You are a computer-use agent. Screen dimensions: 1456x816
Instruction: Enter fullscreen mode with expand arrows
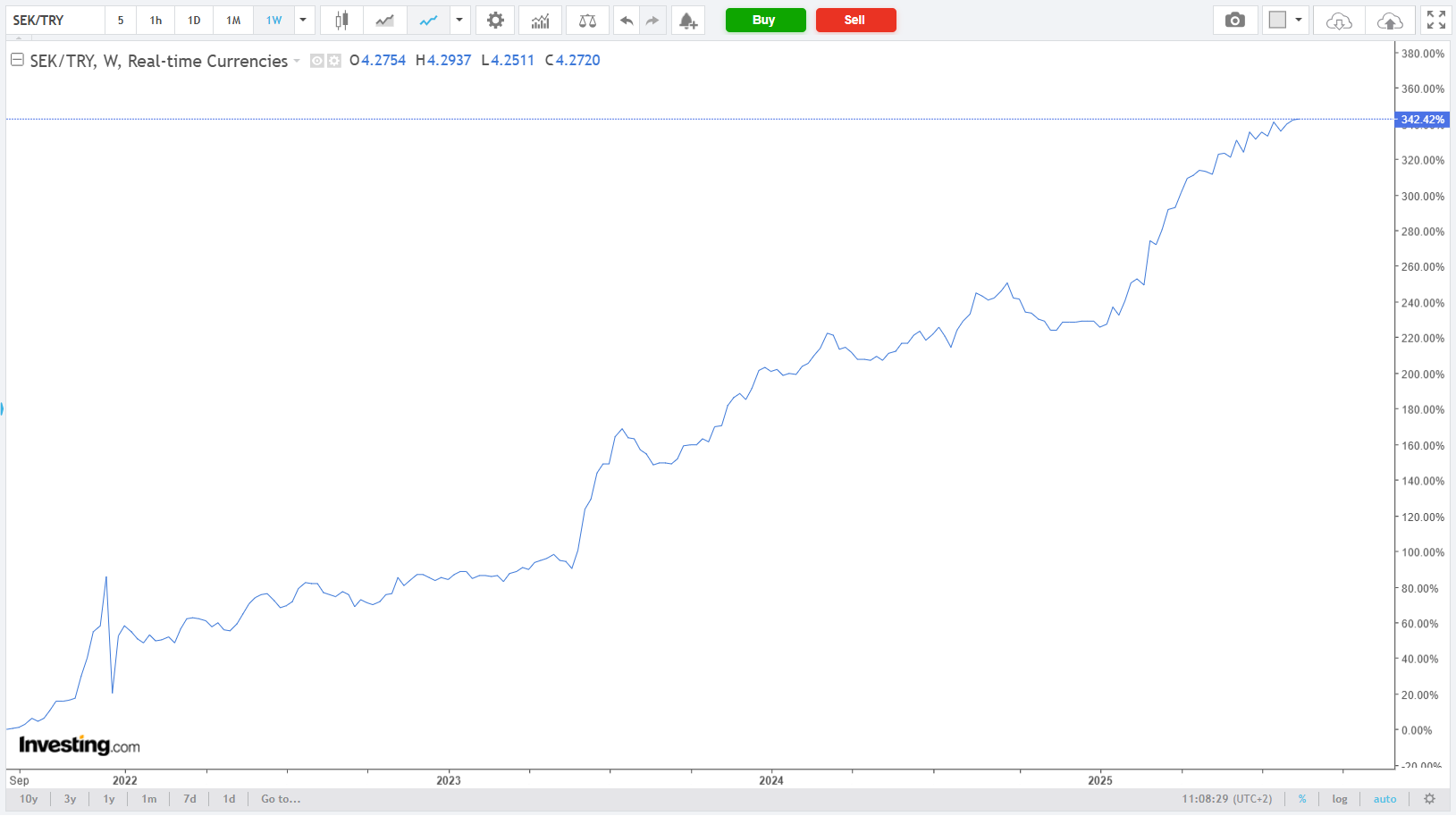pos(1435,21)
